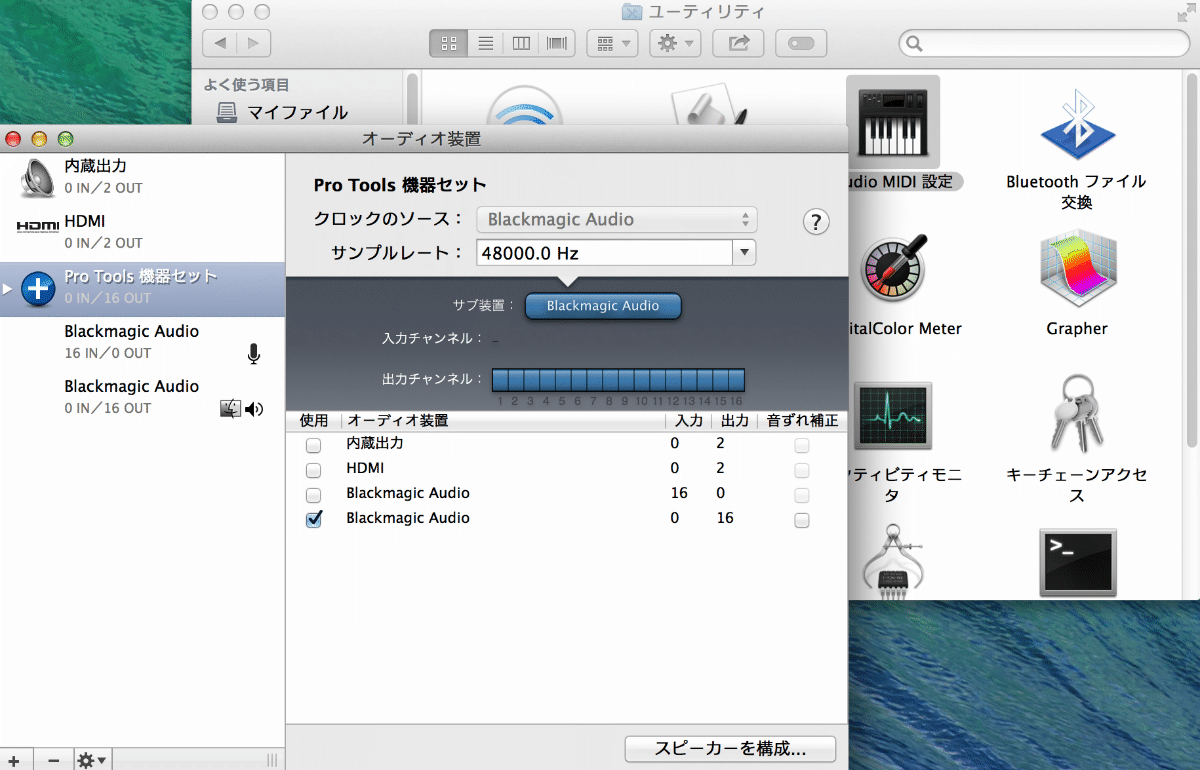Collapse the Pro Tools aggregate disclosure triangle
The image size is (1200, 770).
point(8,289)
